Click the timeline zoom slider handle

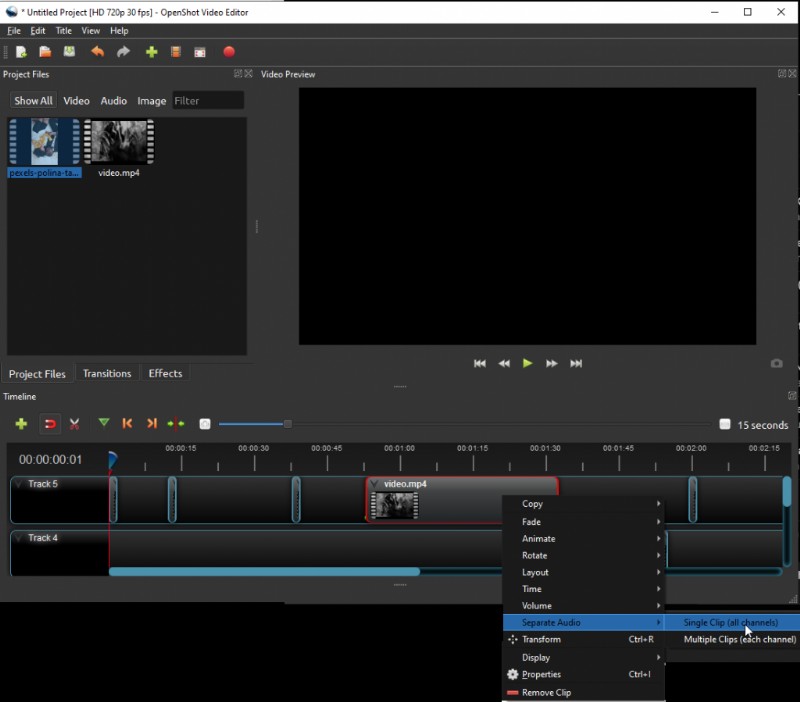[288, 424]
